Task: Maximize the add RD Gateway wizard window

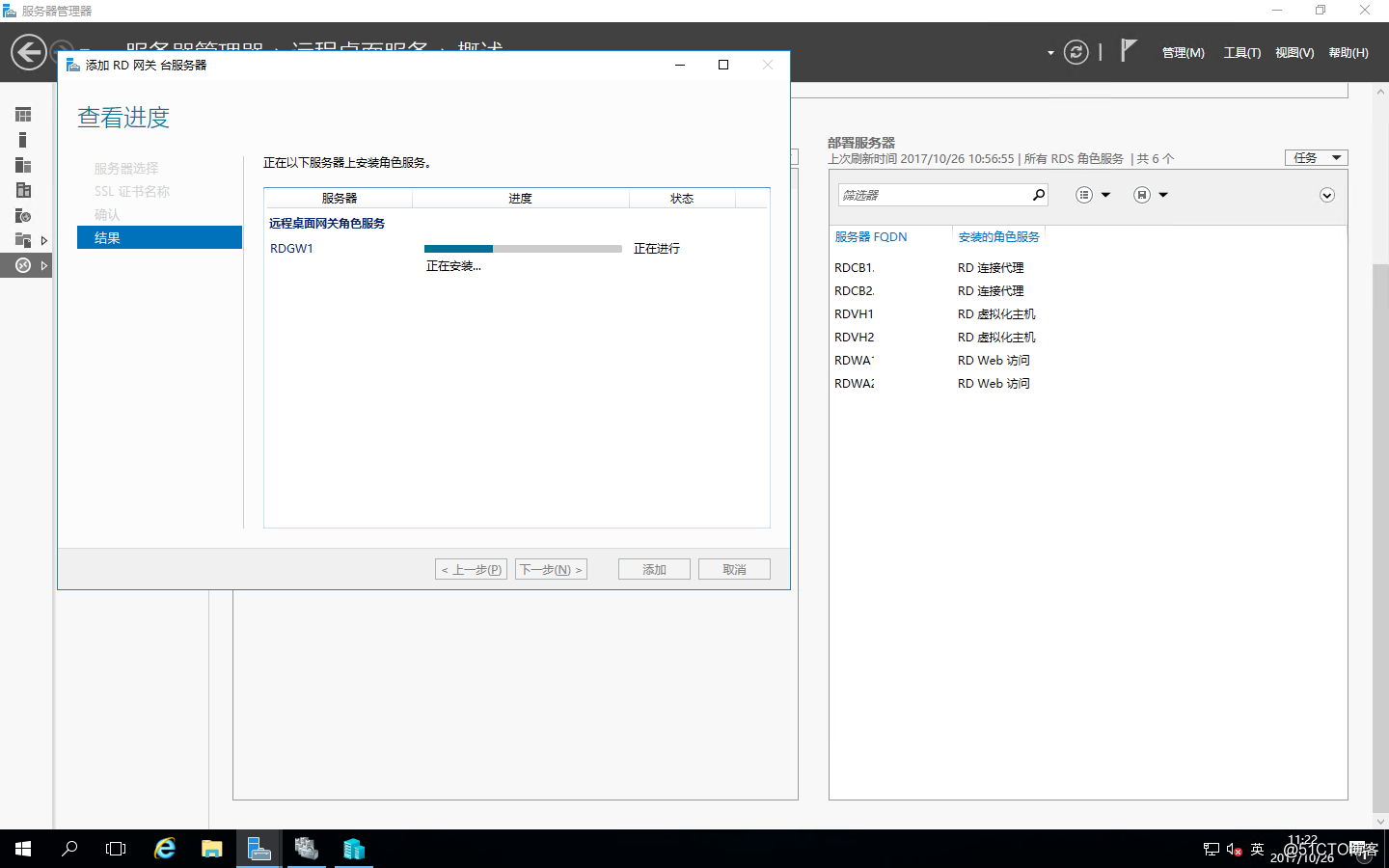Action: click(x=723, y=65)
